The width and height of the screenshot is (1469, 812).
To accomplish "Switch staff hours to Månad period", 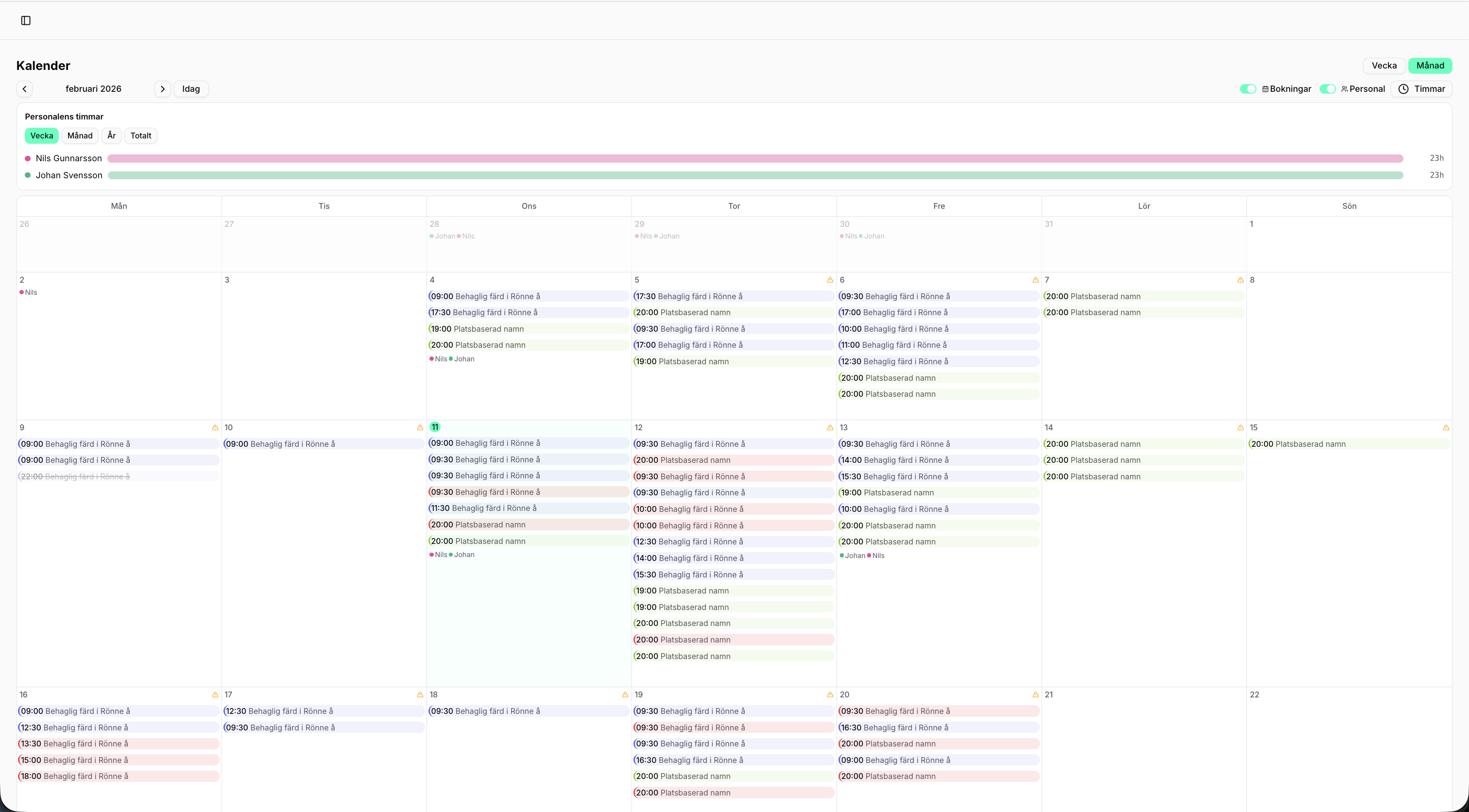I will (x=80, y=135).
